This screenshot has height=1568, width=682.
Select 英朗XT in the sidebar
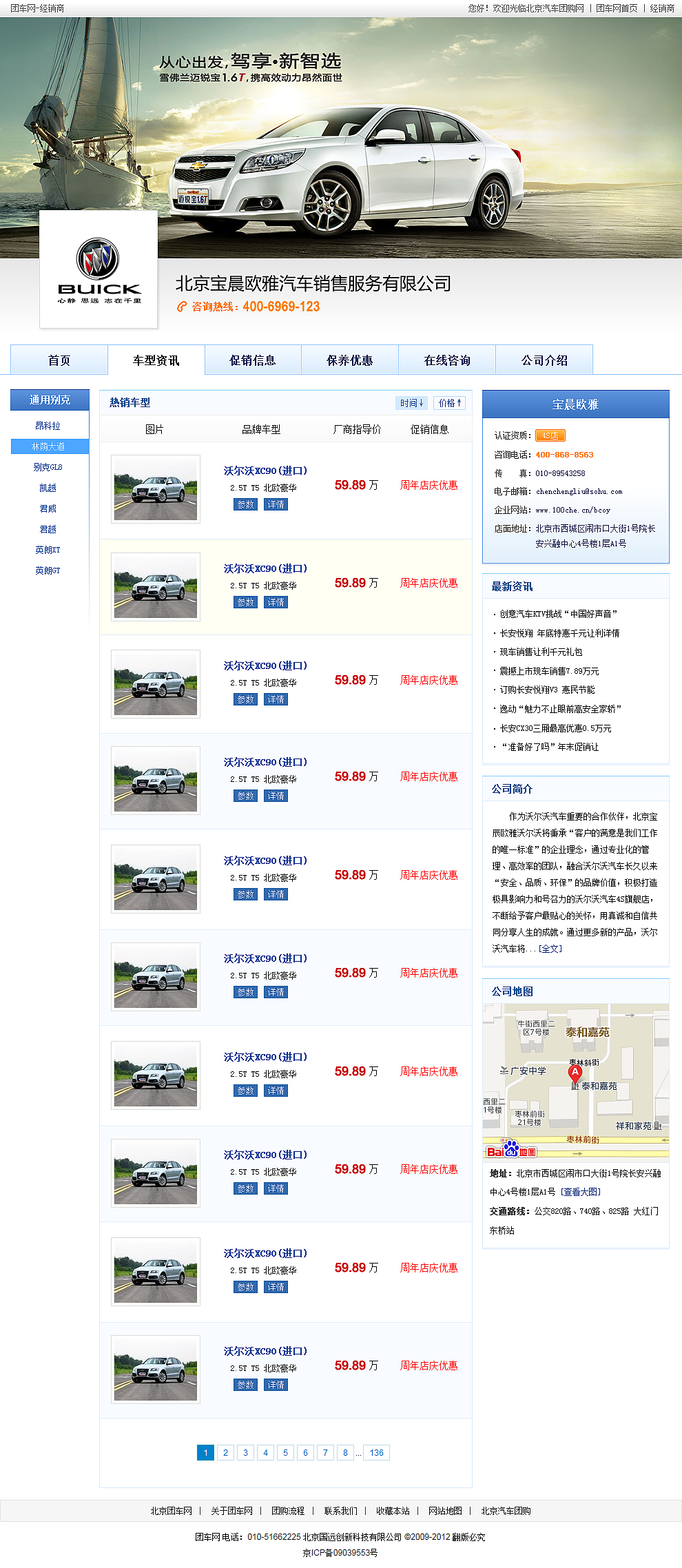tap(48, 550)
